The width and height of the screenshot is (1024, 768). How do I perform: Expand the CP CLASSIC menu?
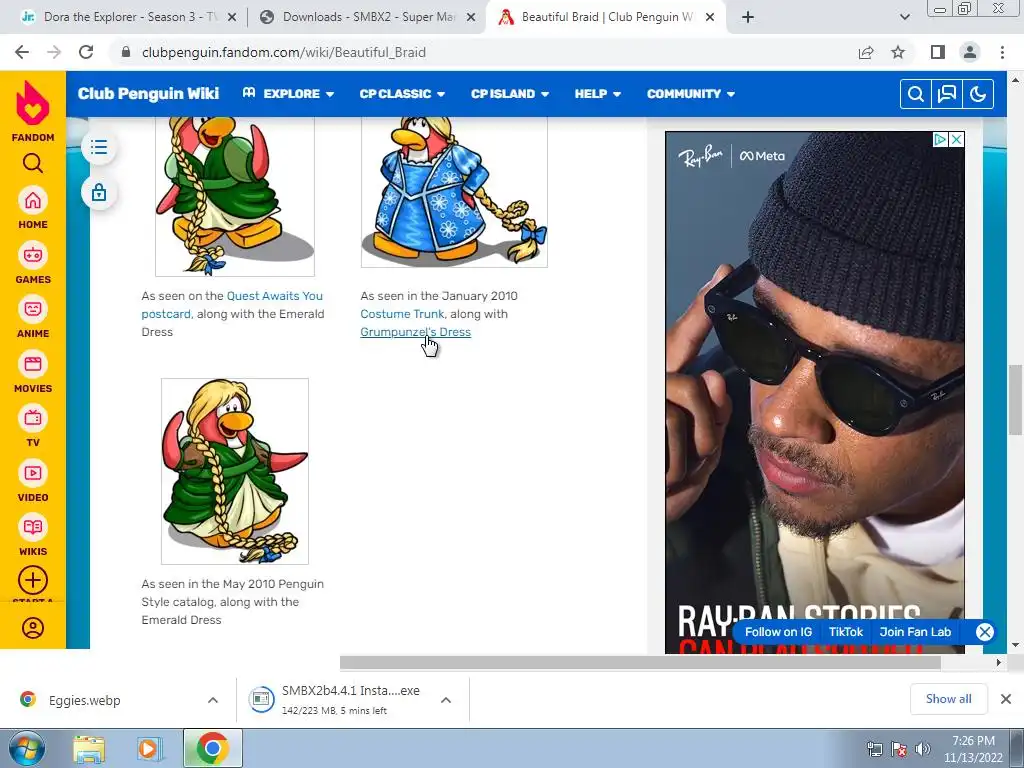tap(402, 94)
